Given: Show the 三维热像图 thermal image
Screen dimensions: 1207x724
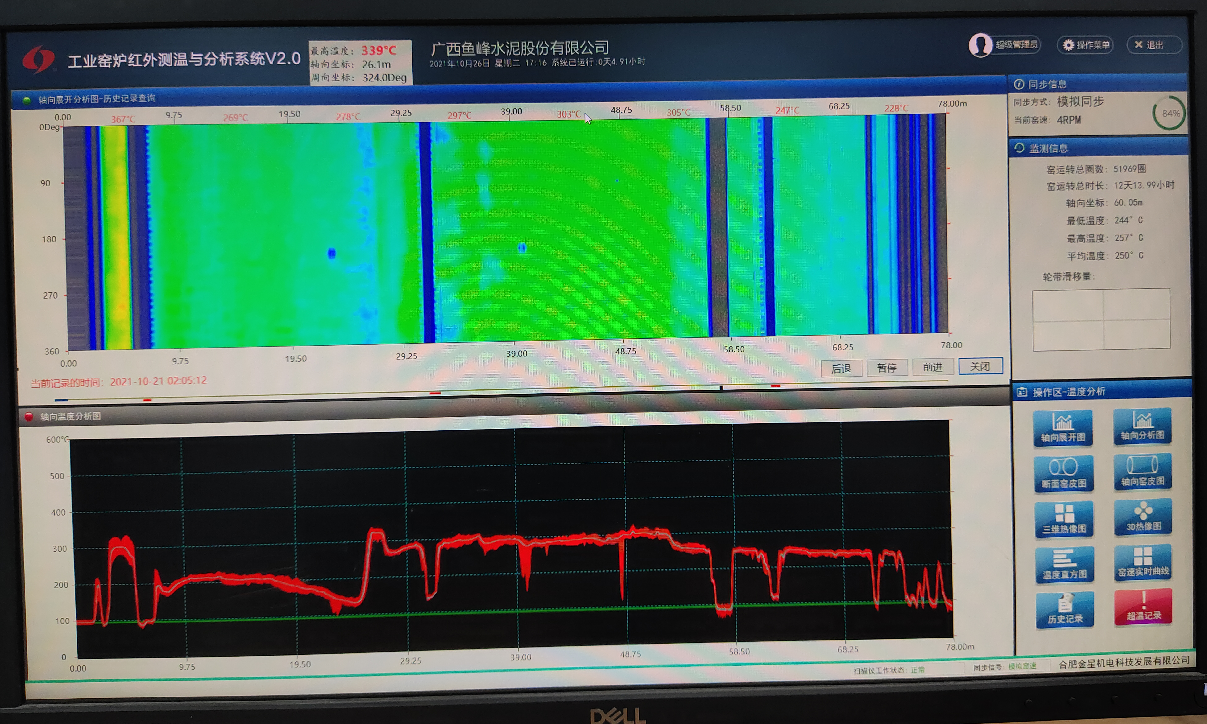Looking at the screenshot, I should (1064, 519).
